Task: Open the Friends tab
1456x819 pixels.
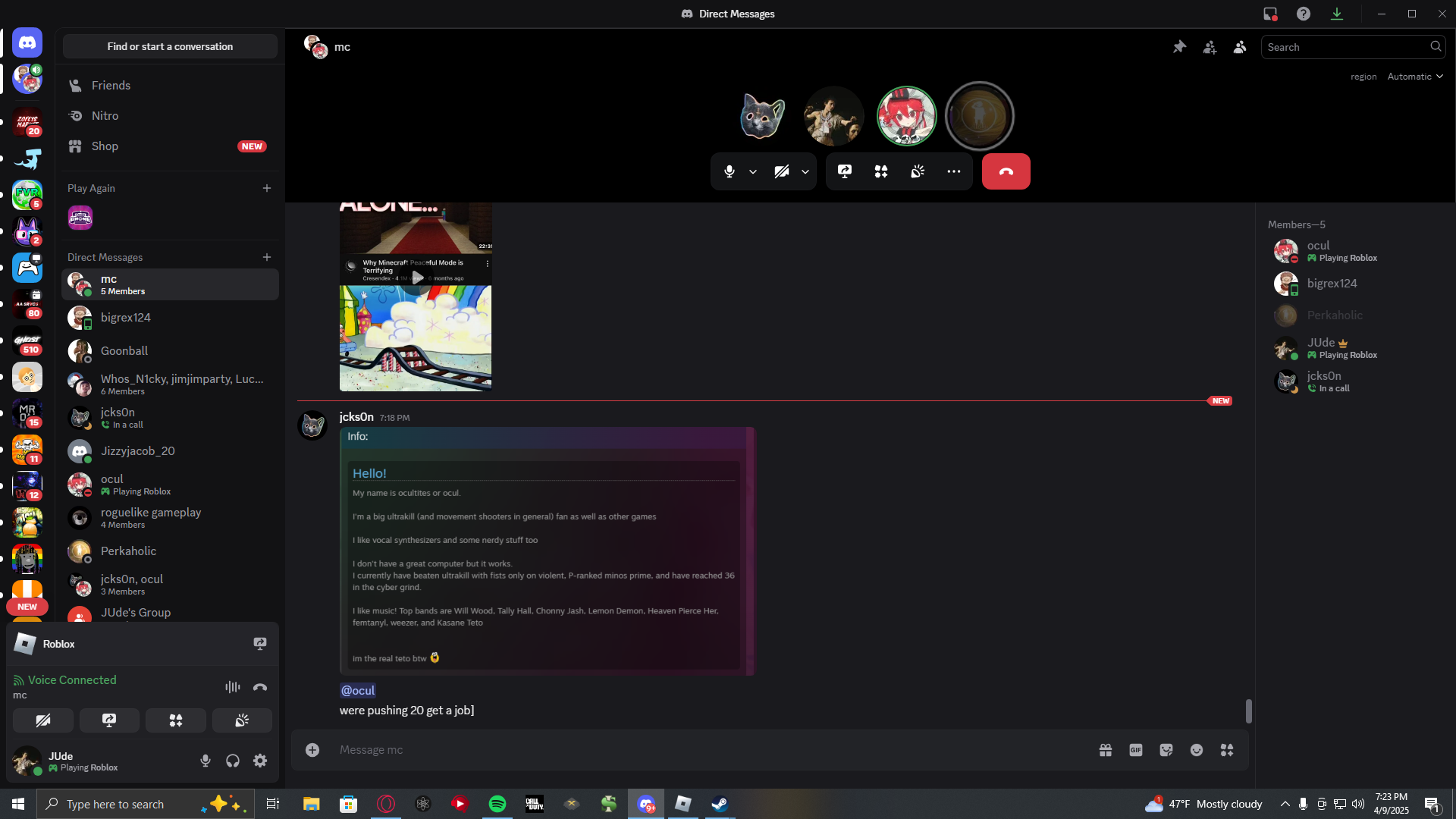Action: tap(170, 86)
